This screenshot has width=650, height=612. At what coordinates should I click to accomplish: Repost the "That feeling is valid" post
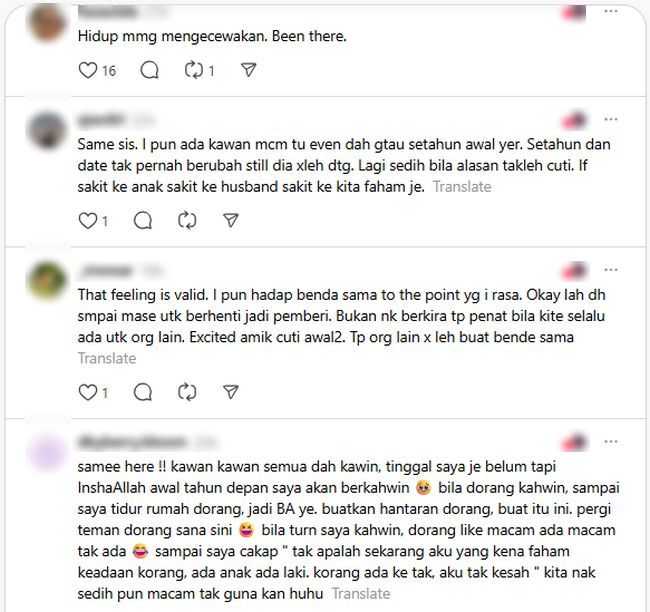point(187,392)
